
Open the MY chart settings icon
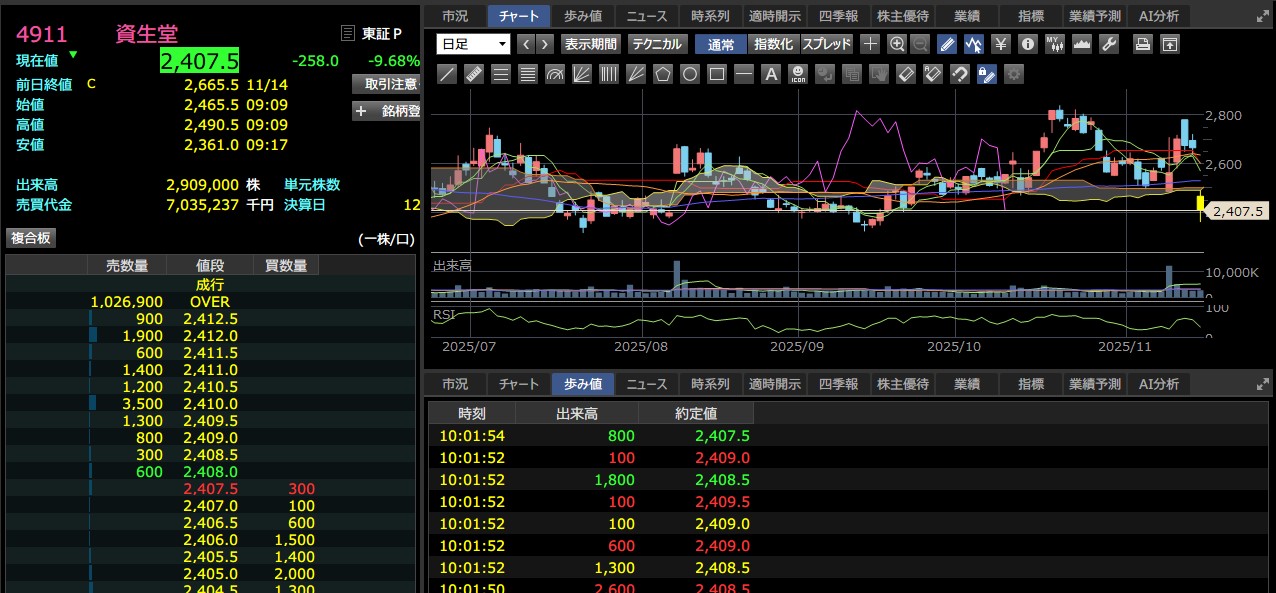pyautogui.click(x=1055, y=44)
